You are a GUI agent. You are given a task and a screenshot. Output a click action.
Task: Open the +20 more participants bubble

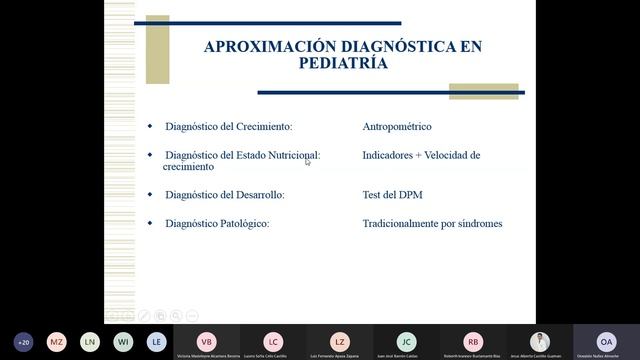pyautogui.click(x=24, y=342)
